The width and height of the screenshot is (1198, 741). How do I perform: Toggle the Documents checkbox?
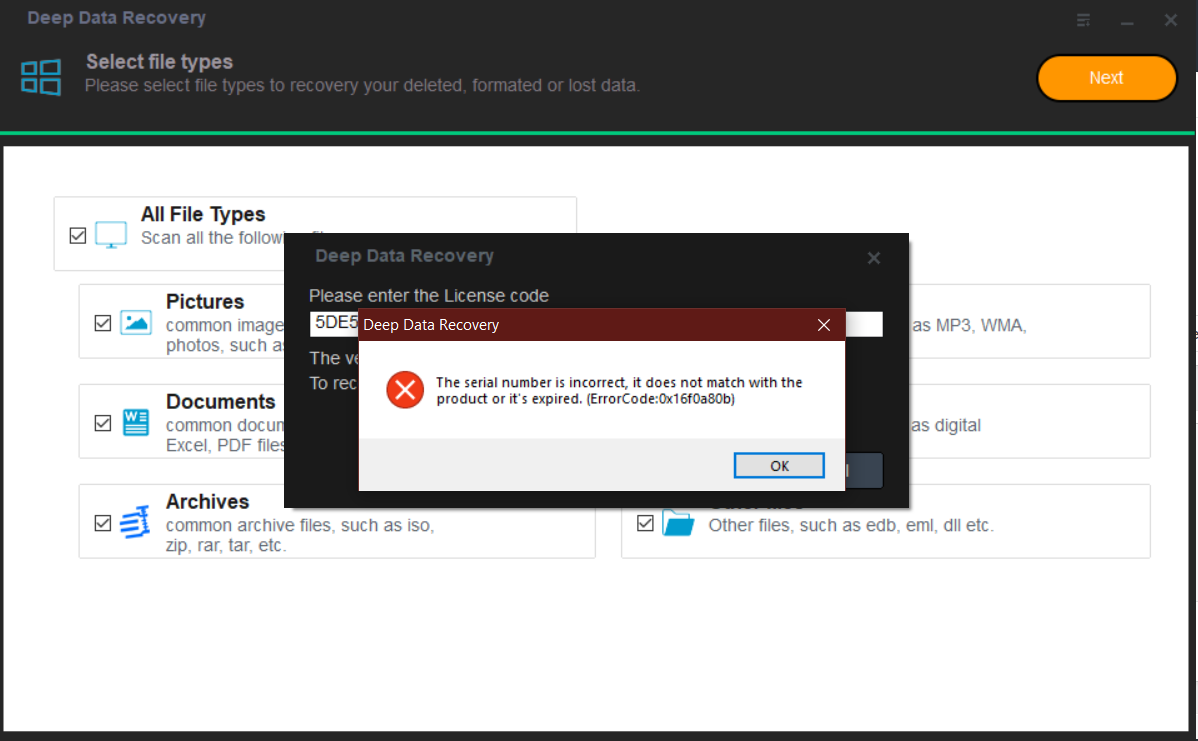tap(103, 423)
